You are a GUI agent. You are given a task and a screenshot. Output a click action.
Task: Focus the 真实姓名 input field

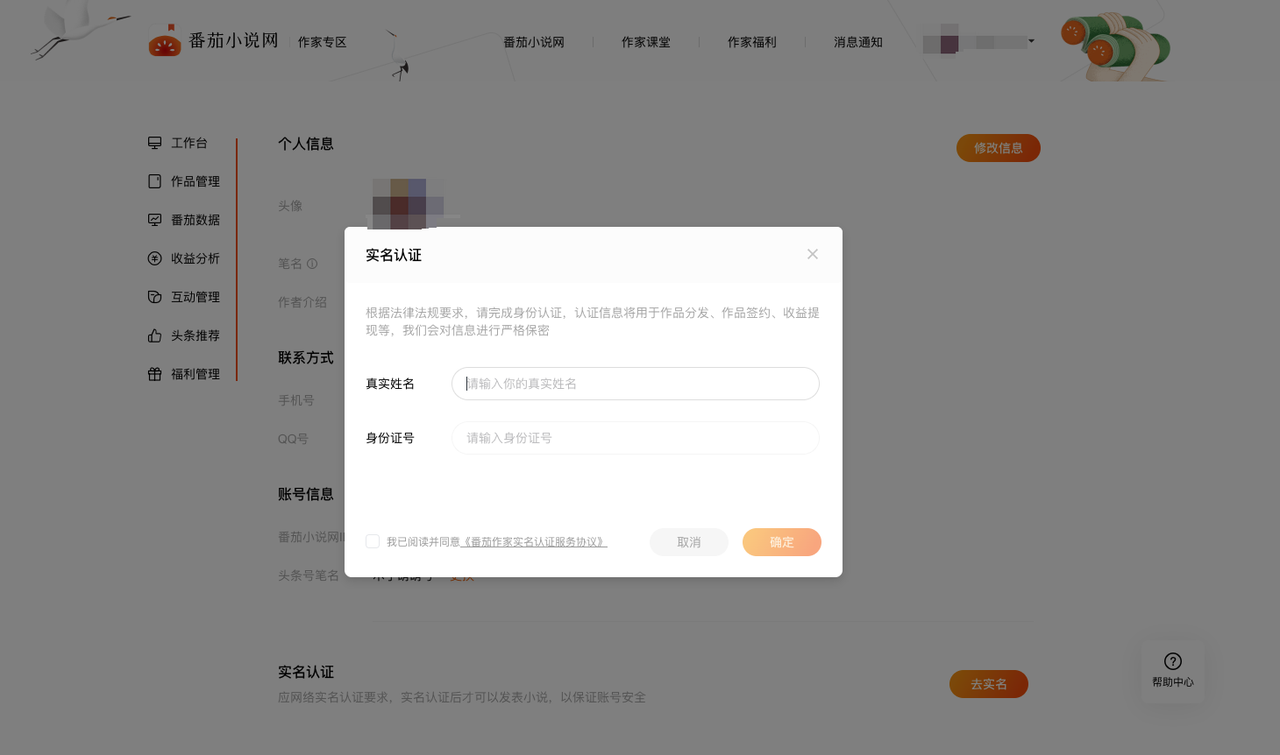635,383
